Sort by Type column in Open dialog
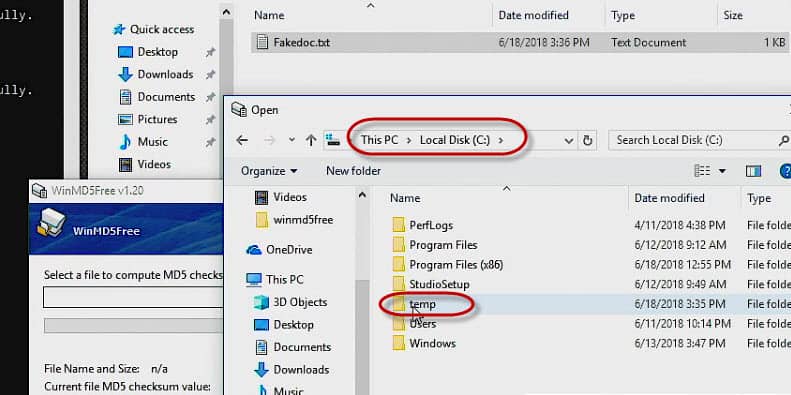Image resolution: width=791 pixels, height=395 pixels. 759,198
